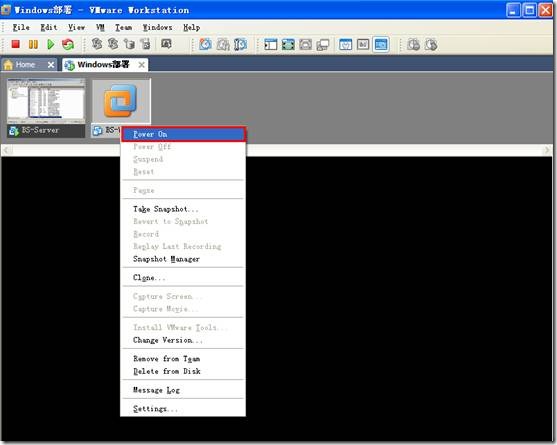
Task: Click the icon after the team toolbar group
Action: (166, 44)
